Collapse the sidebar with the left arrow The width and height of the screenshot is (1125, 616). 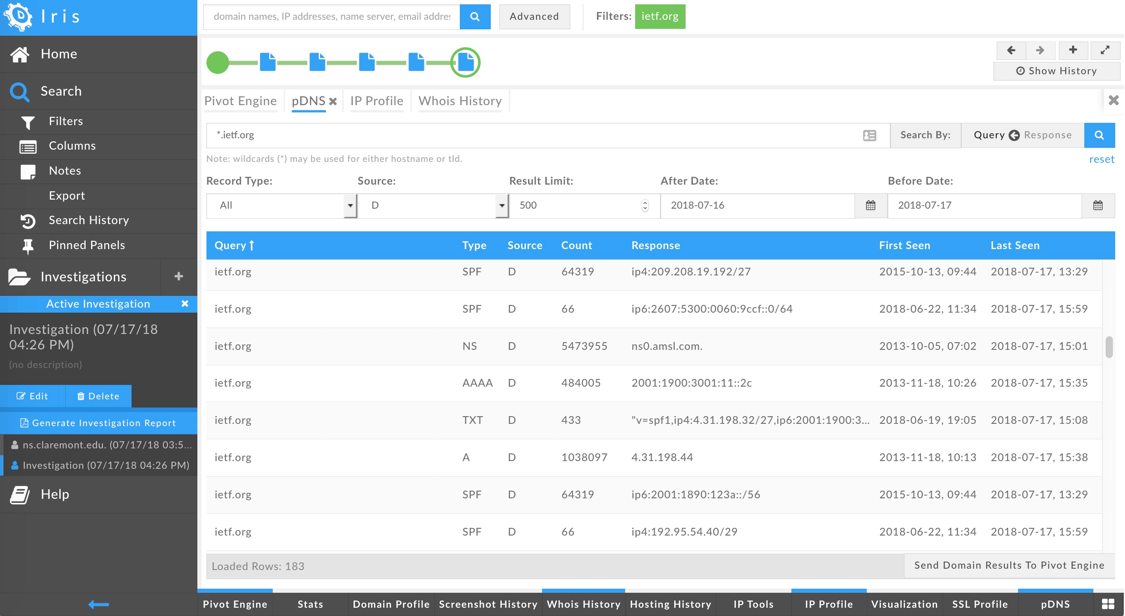pyautogui.click(x=98, y=605)
